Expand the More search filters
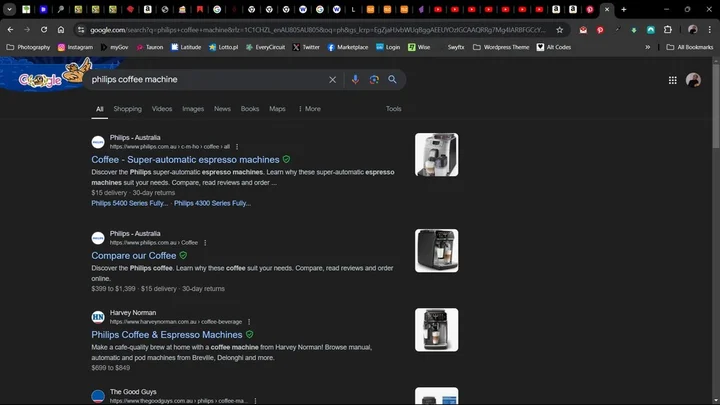Screen dimensions: 720x405 tap(309, 109)
